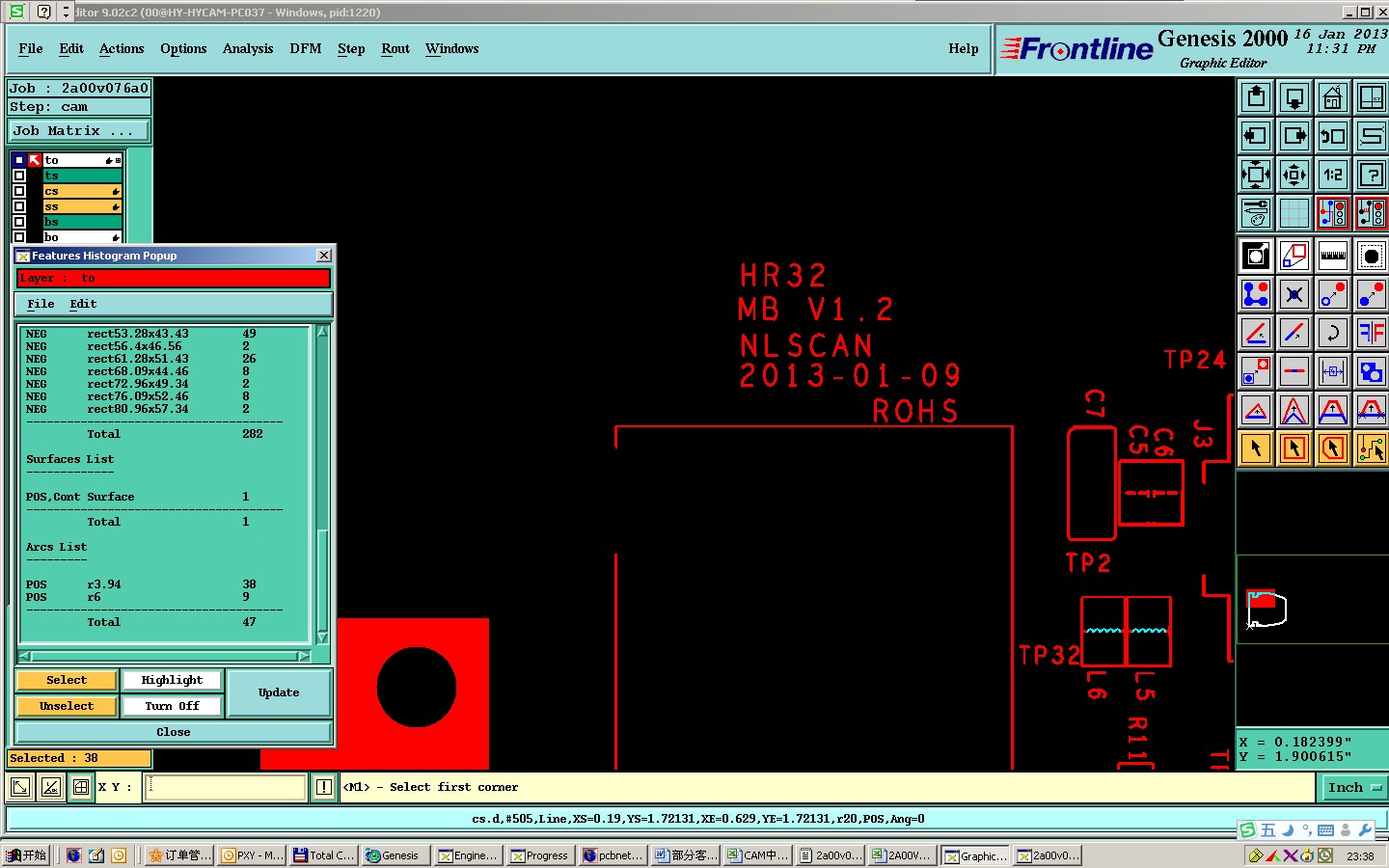Toggle visibility checkbox for layer ss
This screenshot has width=1389, height=868.
tap(19, 206)
